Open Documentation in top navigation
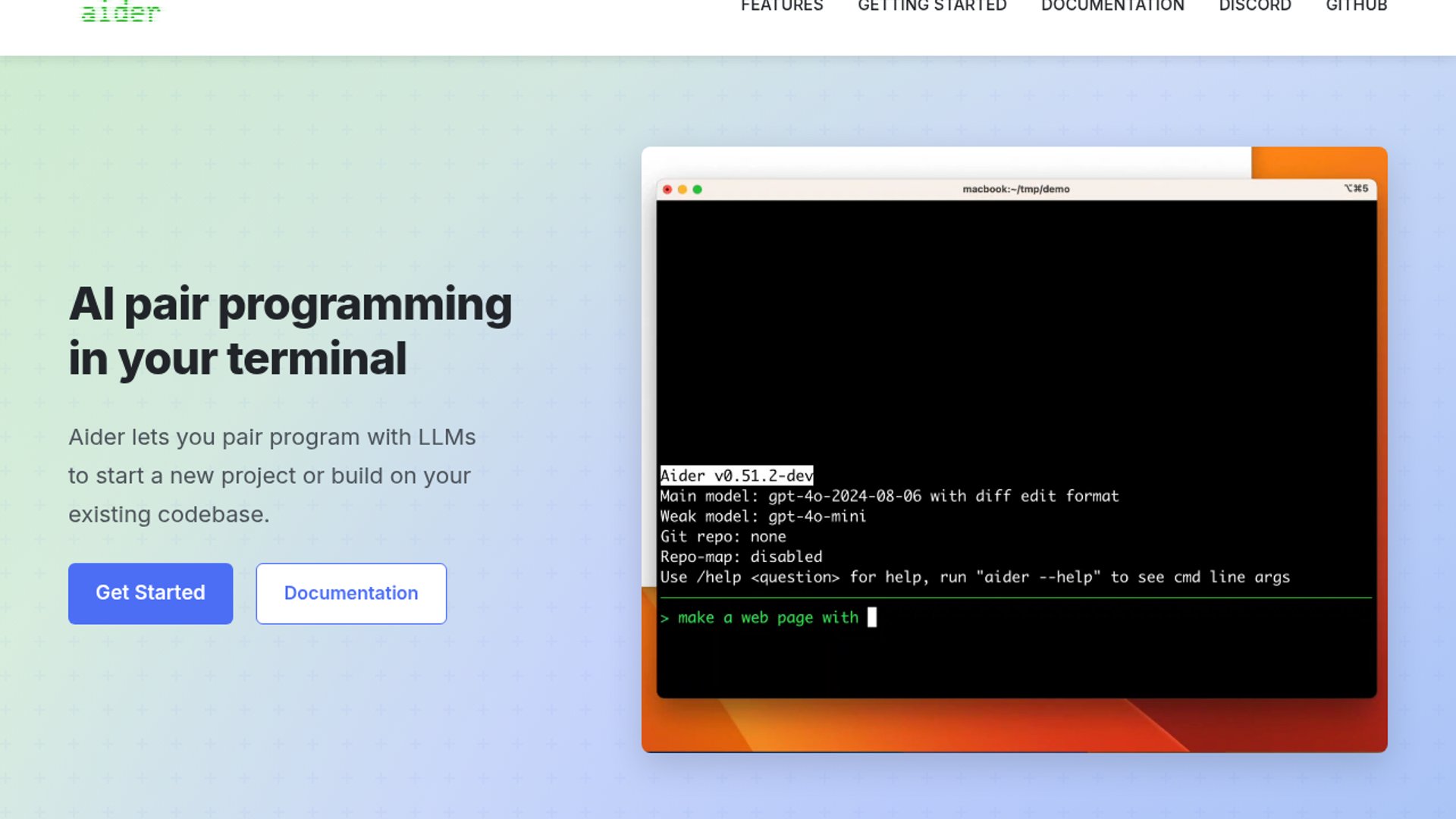 click(1112, 6)
